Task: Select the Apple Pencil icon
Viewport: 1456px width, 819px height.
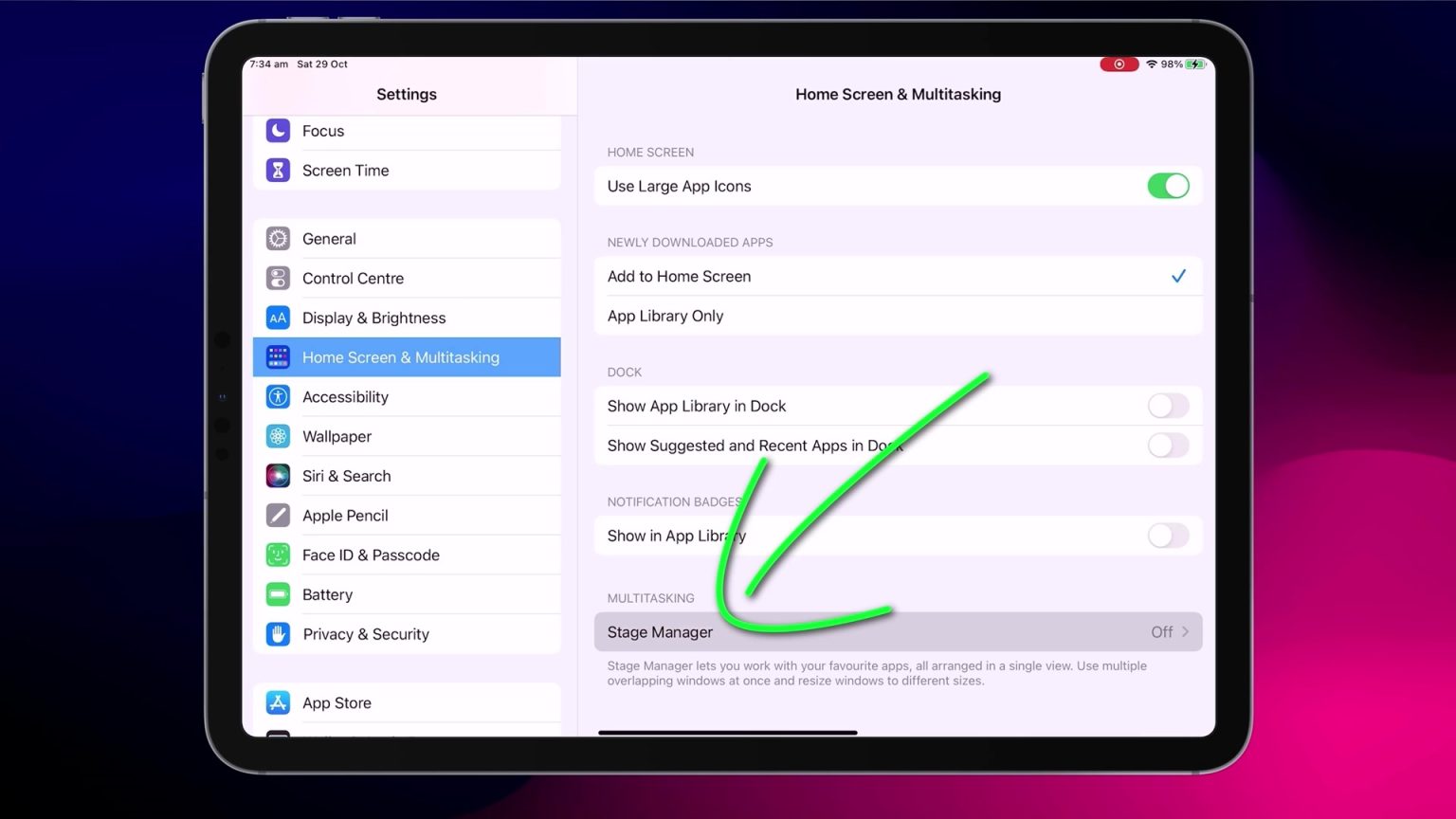Action: (x=278, y=515)
